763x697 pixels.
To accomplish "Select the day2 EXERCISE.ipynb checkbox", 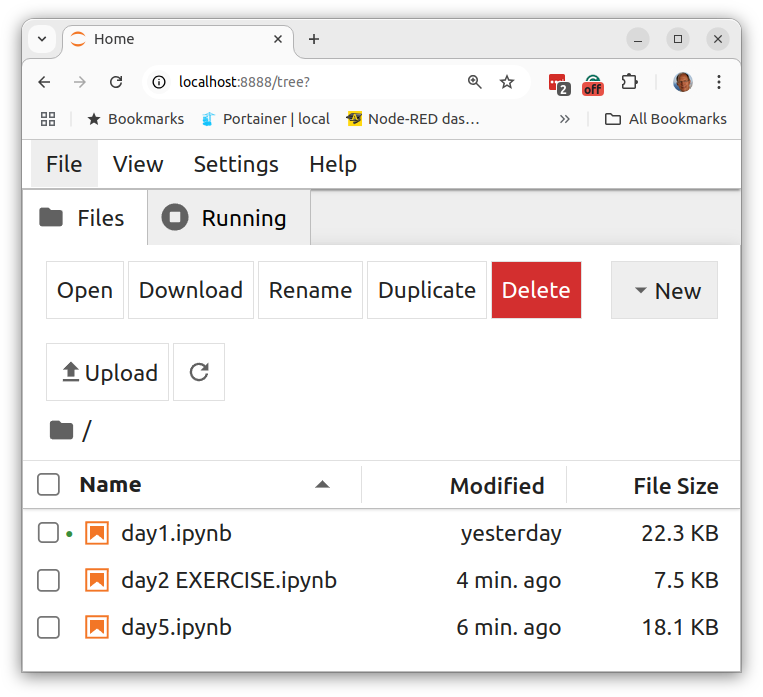I will [48, 580].
